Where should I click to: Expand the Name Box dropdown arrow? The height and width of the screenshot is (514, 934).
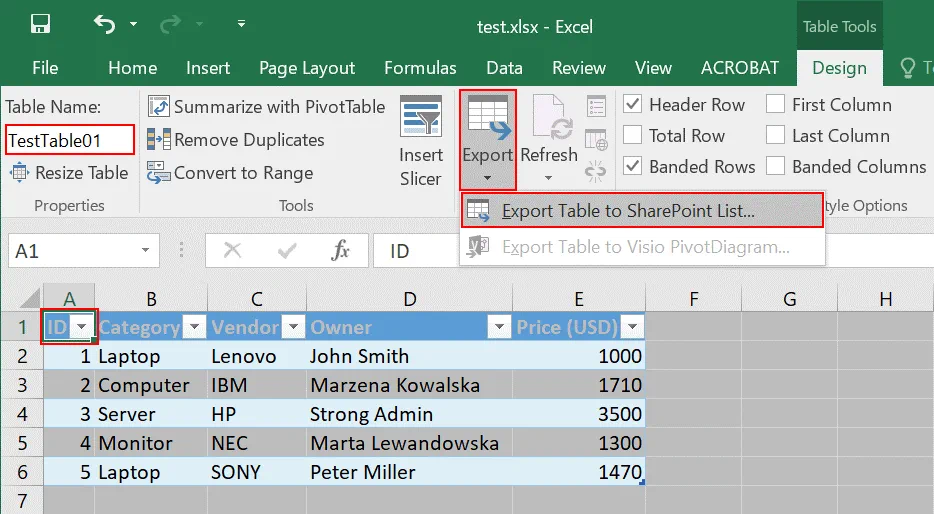click(x=146, y=251)
